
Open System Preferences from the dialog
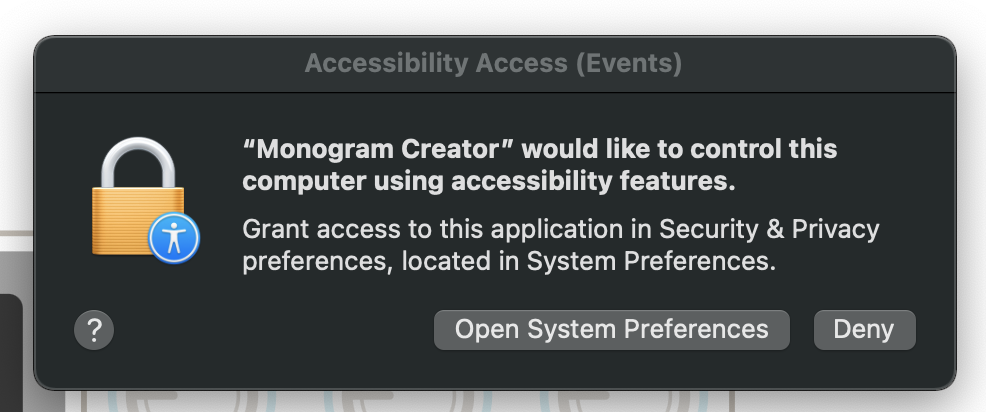611,330
